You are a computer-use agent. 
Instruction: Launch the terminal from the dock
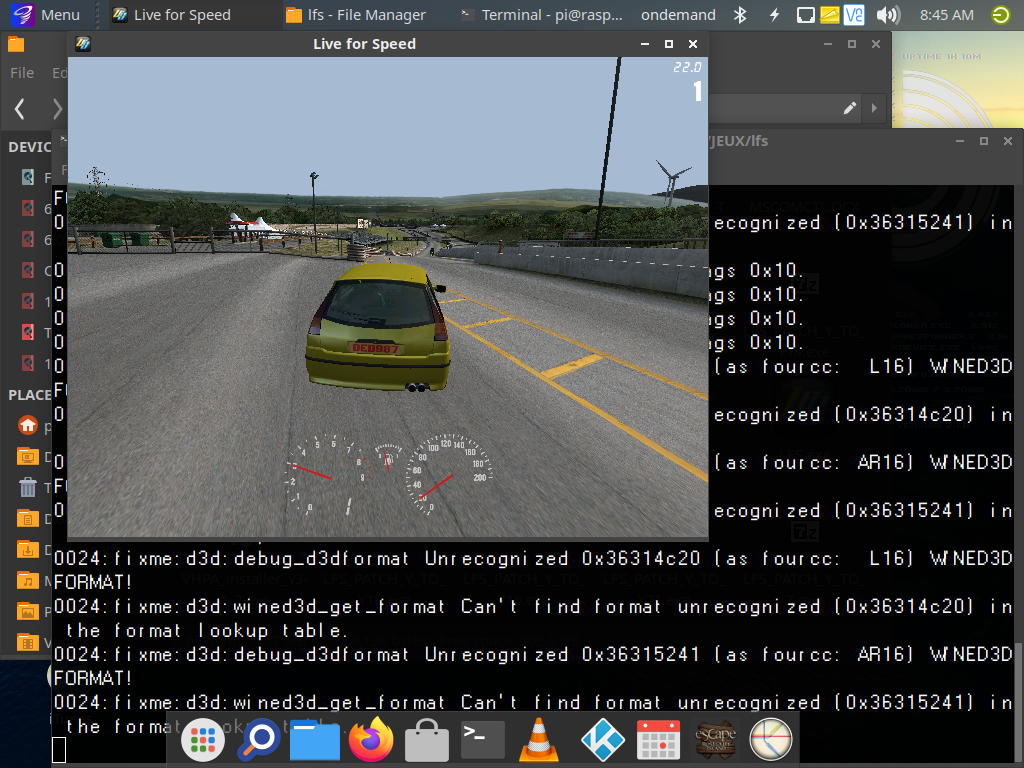coord(483,739)
